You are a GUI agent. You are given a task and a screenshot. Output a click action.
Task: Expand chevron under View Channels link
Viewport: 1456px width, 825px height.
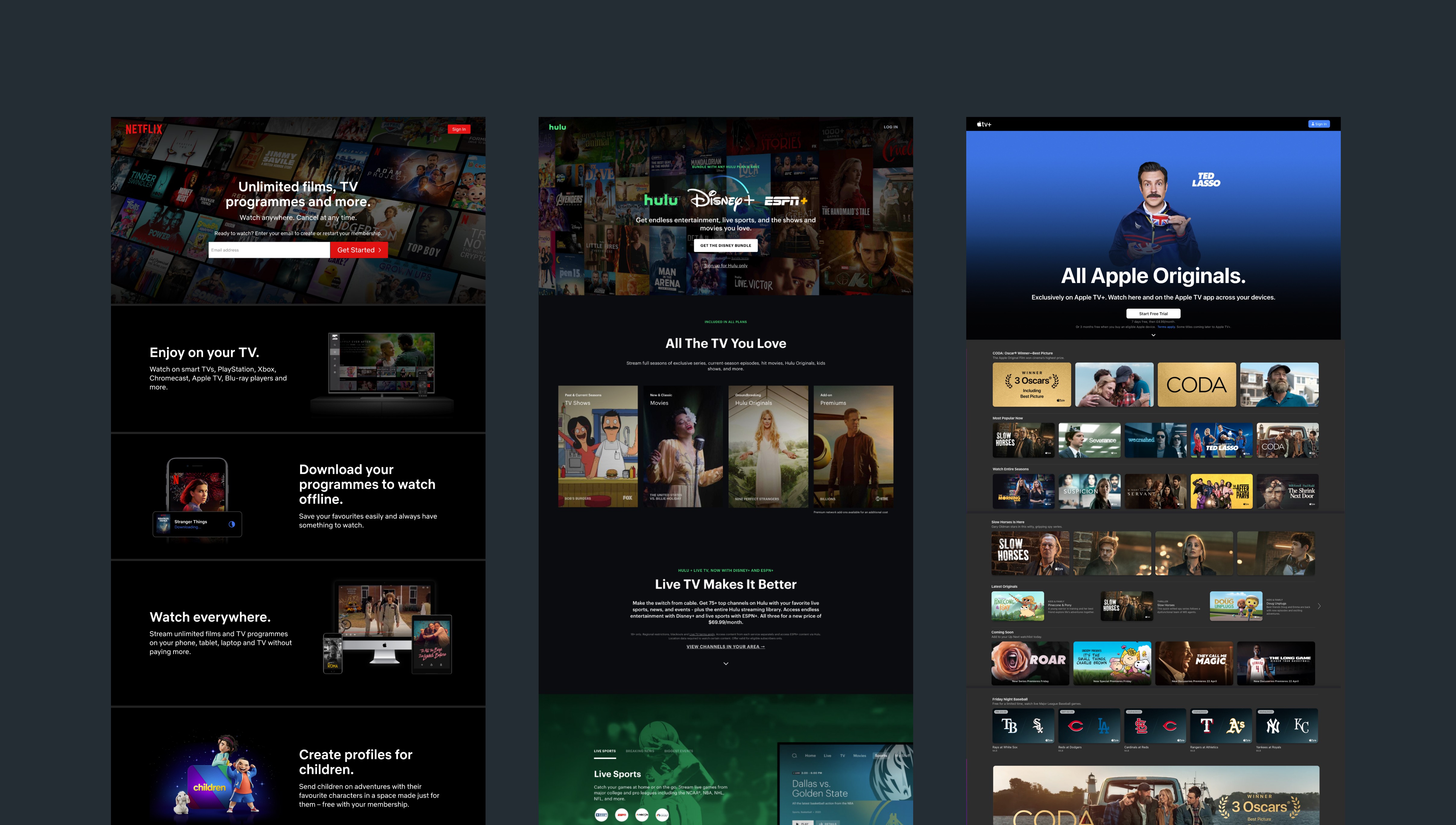(726, 663)
